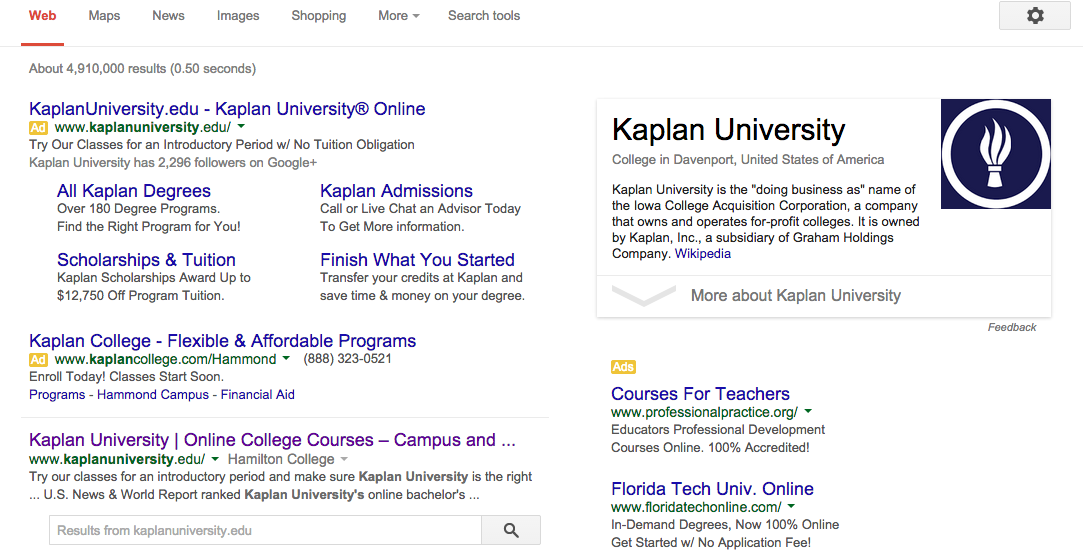The image size is (1083, 555).
Task: Click the Kaplan University torch logo
Action: coord(996,154)
